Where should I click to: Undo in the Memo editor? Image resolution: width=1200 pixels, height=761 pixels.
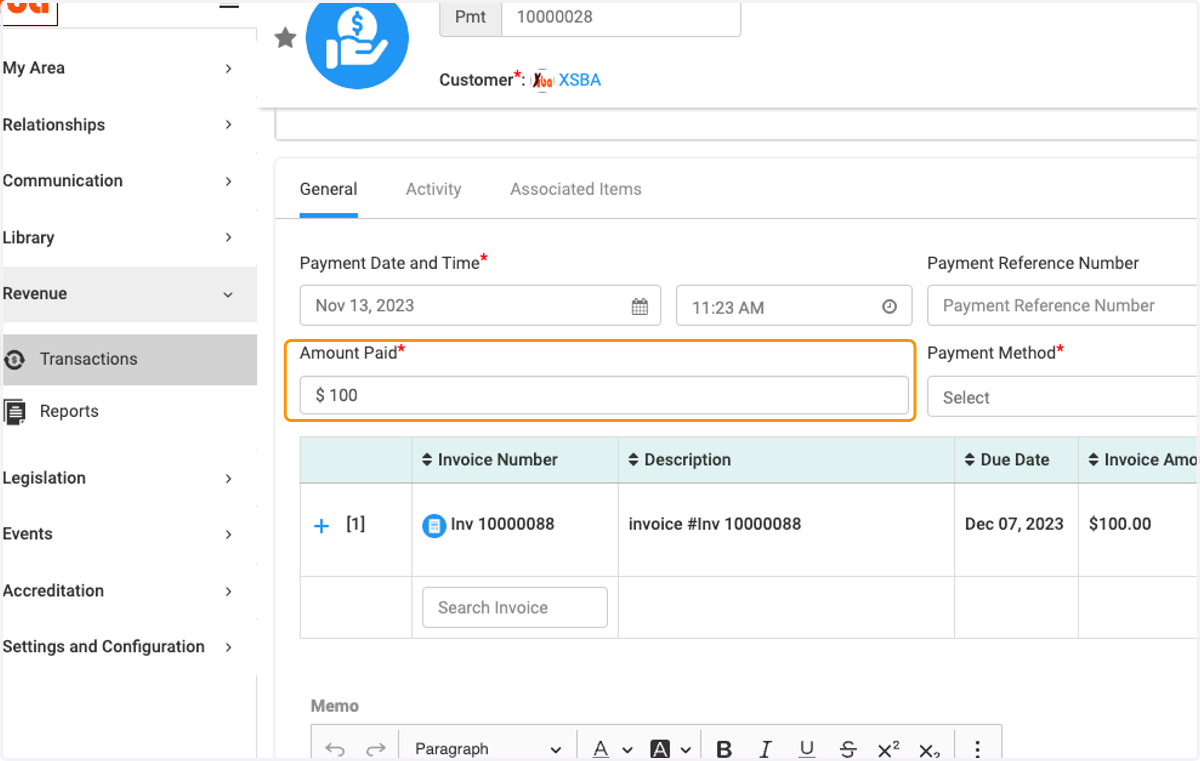coord(335,749)
